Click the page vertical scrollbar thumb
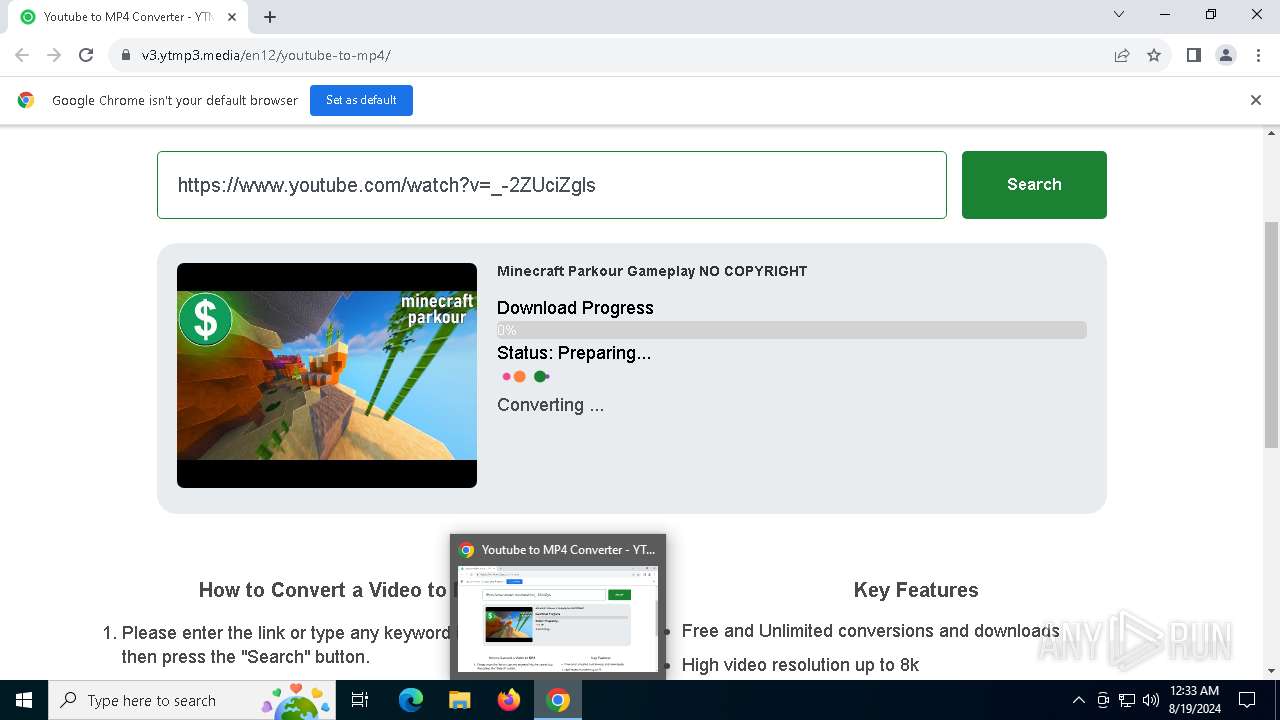Image resolution: width=1280 pixels, height=720 pixels. [x=1272, y=335]
